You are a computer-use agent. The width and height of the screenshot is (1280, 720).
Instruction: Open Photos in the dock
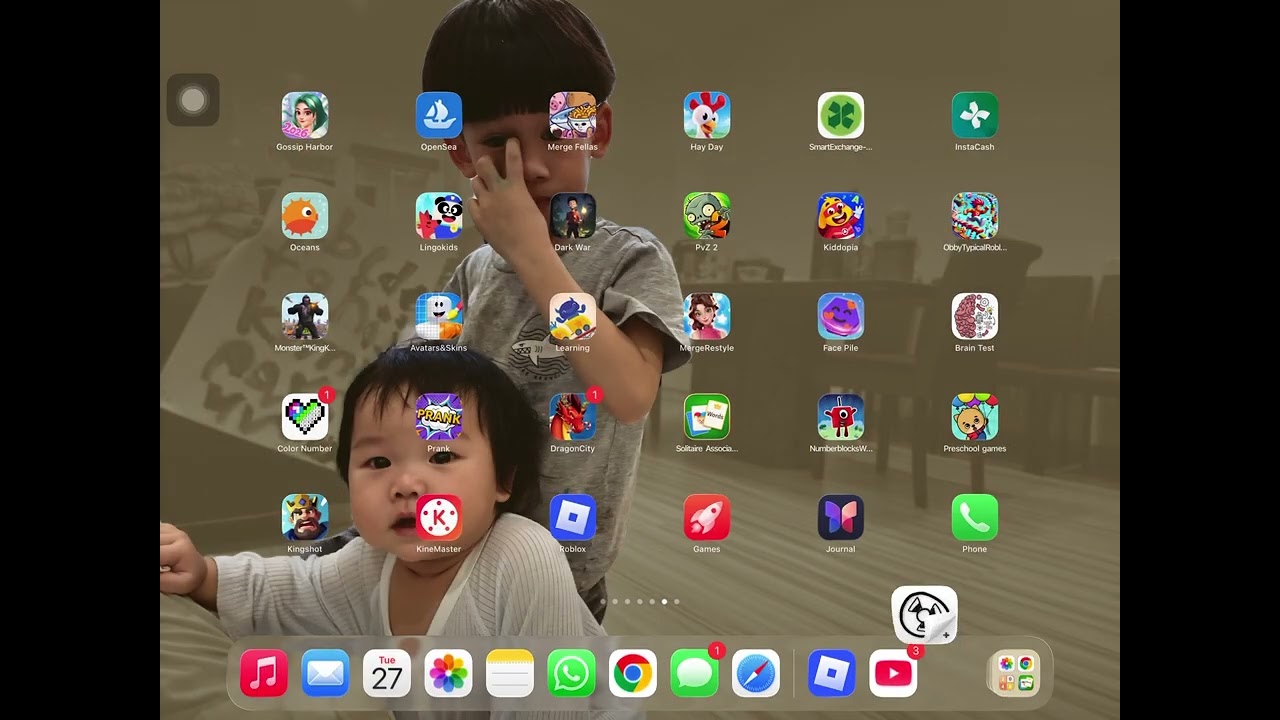click(448, 674)
